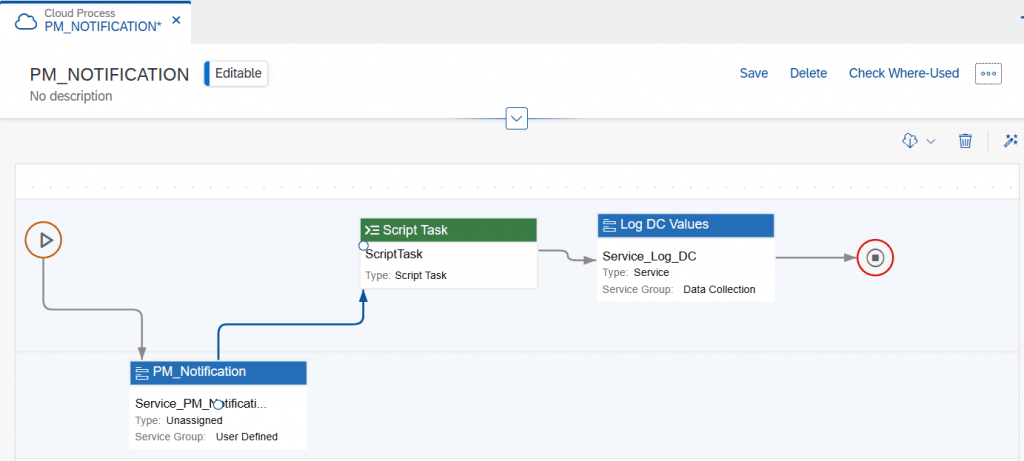Close the PM_NOTIFICATION* tab
Screen dimensions: 1024x461
176,20
